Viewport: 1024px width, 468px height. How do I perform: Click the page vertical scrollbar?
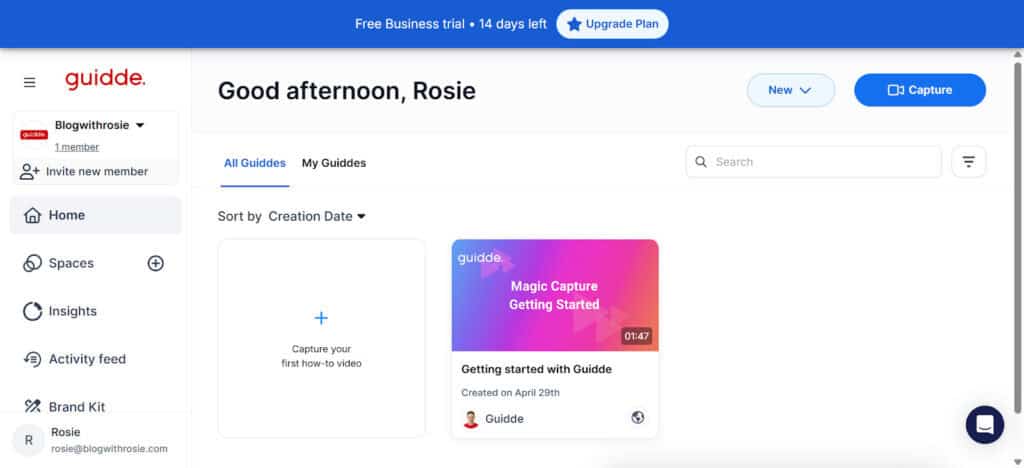1017,238
